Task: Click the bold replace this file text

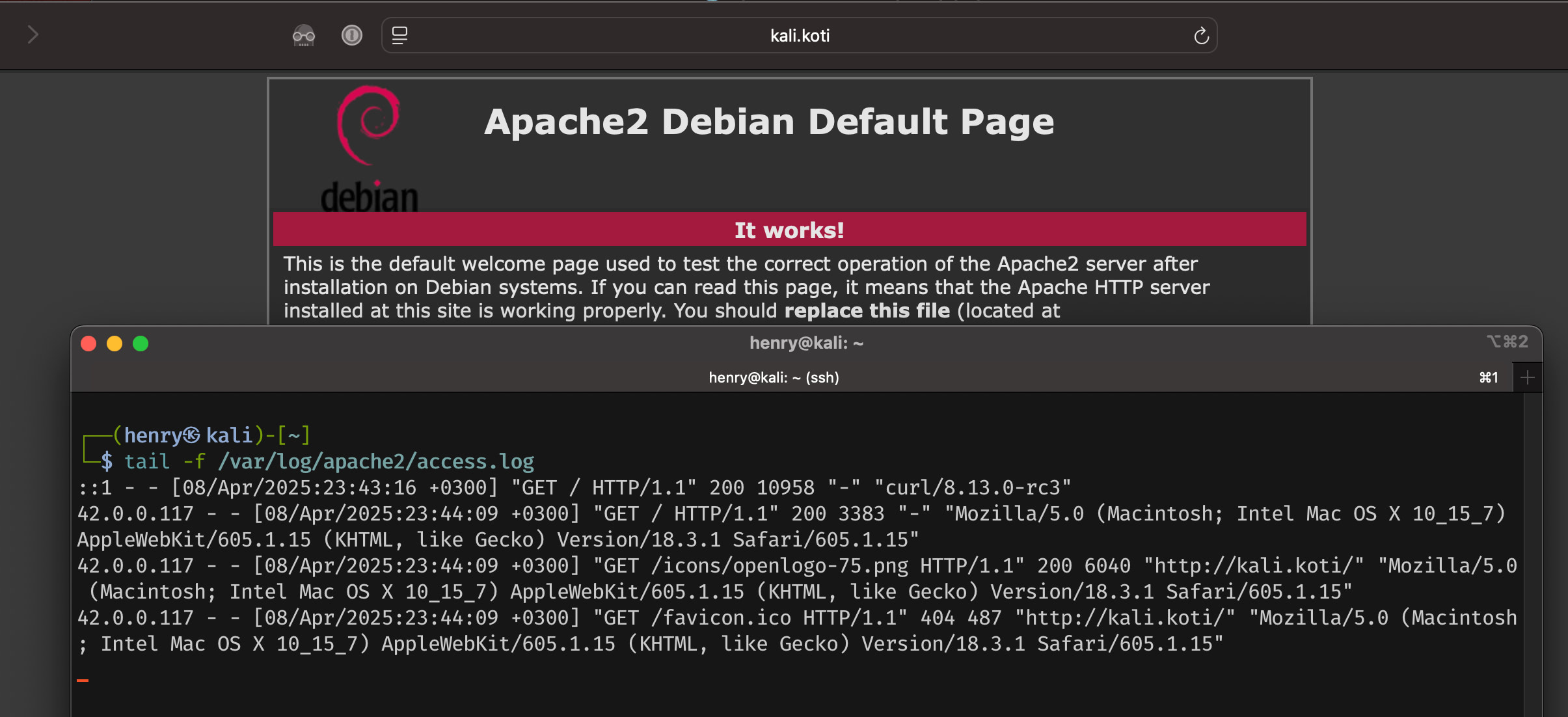Action: coord(867,311)
